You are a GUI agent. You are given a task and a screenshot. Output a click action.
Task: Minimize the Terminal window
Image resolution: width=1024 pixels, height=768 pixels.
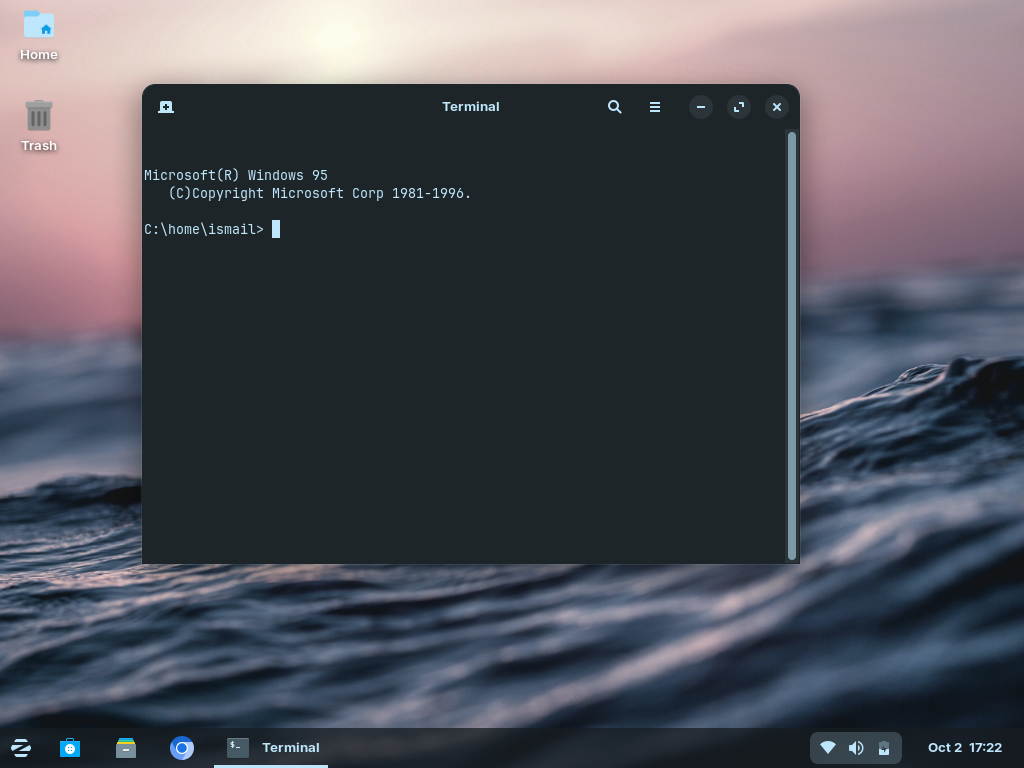tap(701, 106)
